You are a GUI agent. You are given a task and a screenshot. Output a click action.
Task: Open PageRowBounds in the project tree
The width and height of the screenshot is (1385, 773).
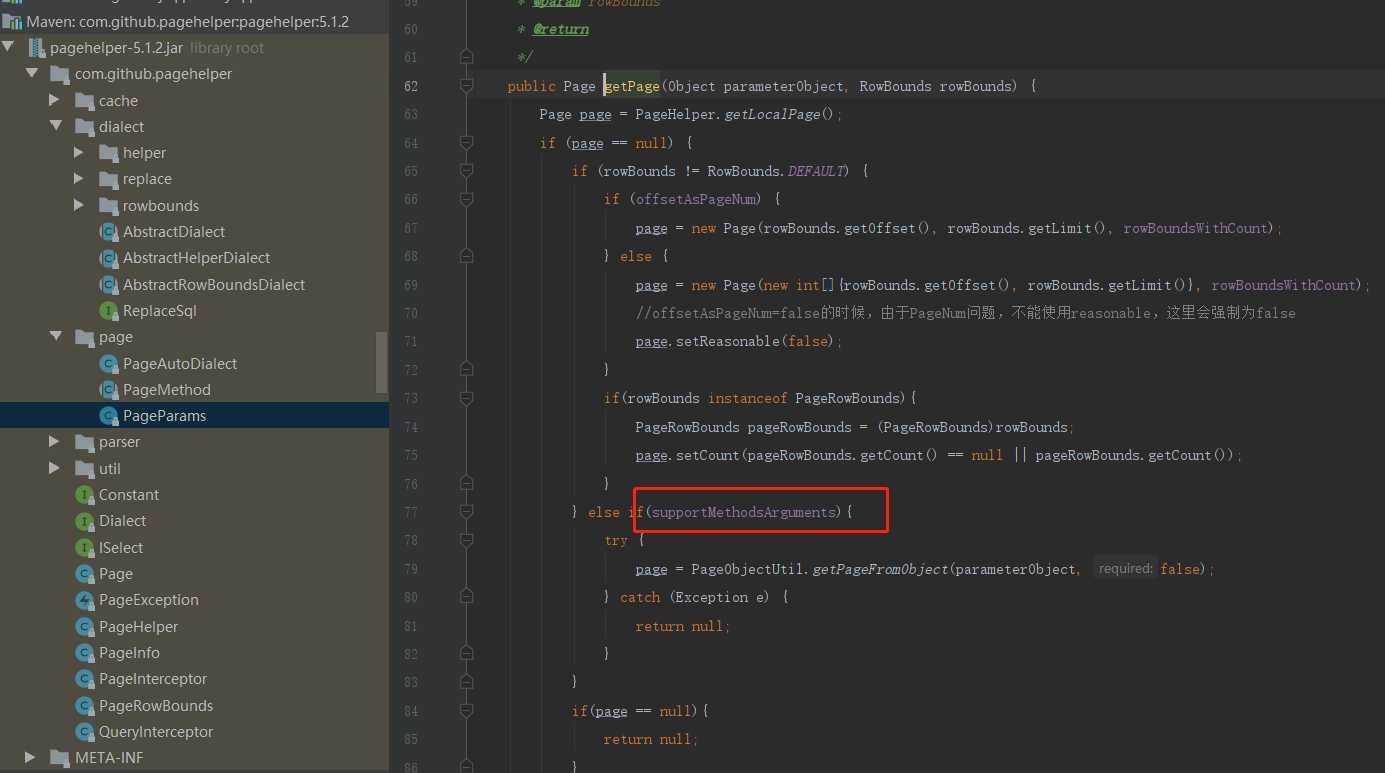click(x=156, y=706)
